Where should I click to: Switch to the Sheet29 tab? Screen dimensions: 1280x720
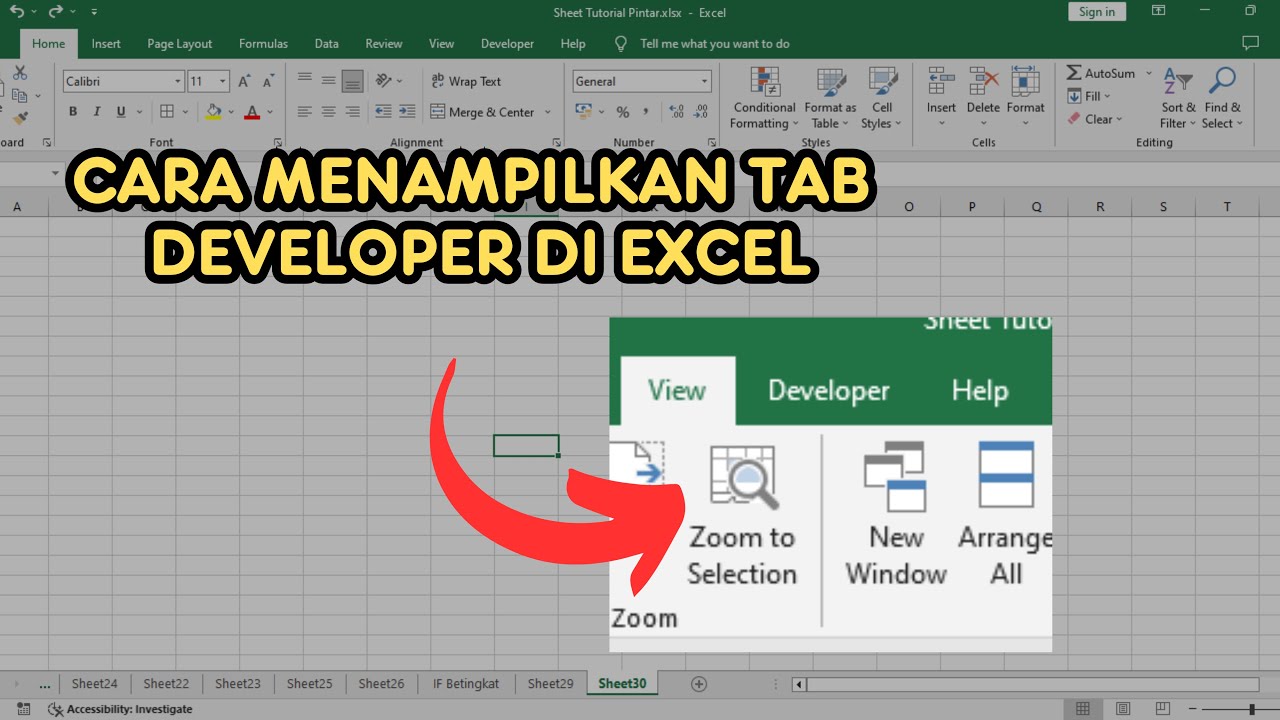[551, 684]
